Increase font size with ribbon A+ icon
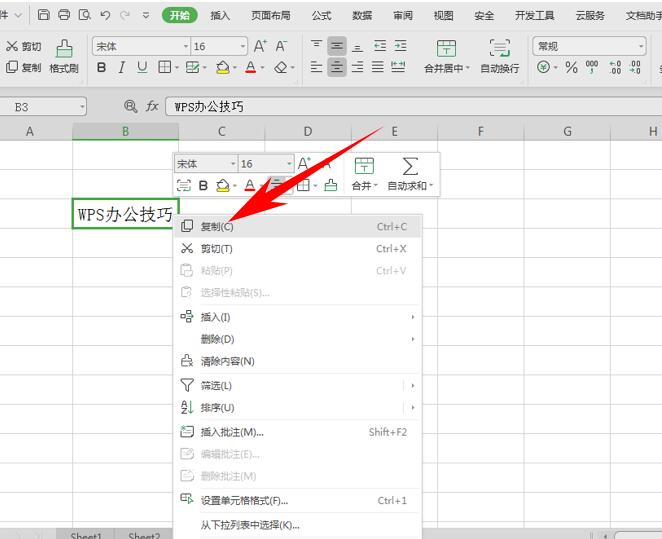Viewport: 662px width, 539px height. point(260,46)
